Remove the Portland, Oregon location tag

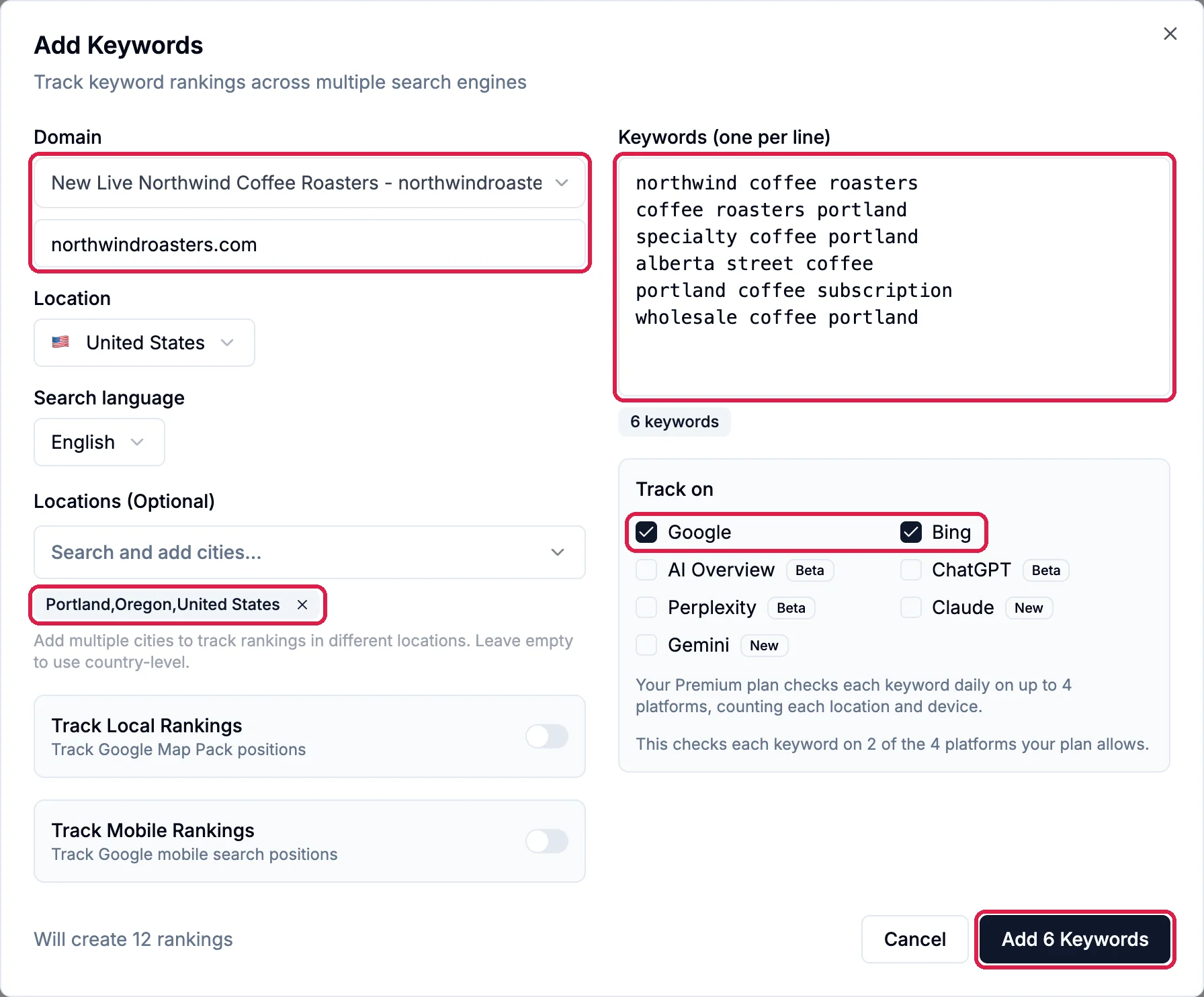tap(302, 605)
